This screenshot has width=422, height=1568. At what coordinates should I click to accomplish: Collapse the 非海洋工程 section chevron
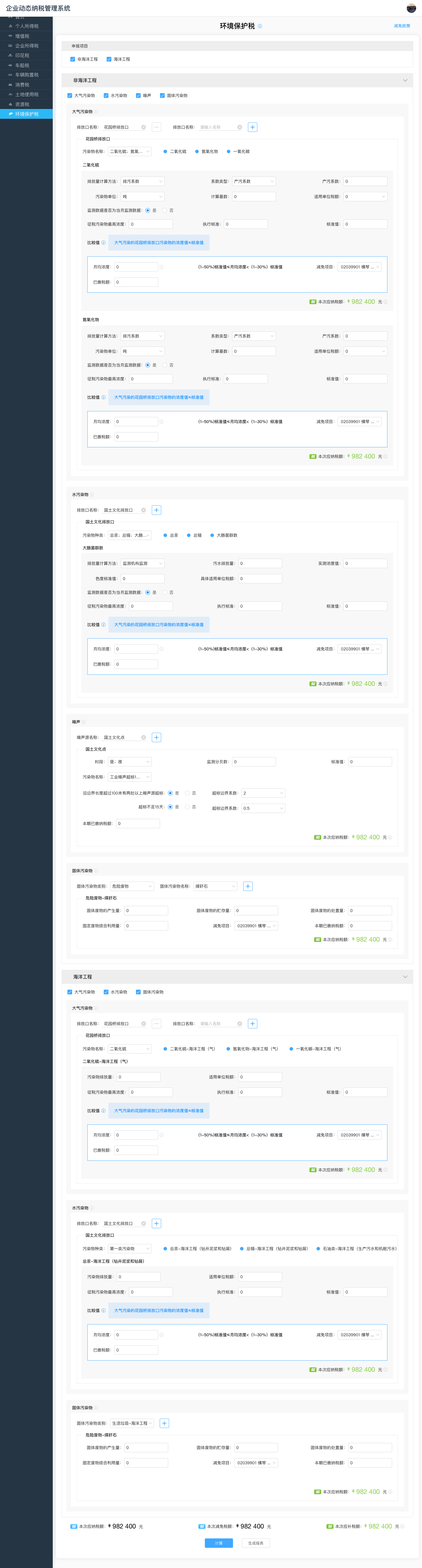pyautogui.click(x=405, y=80)
